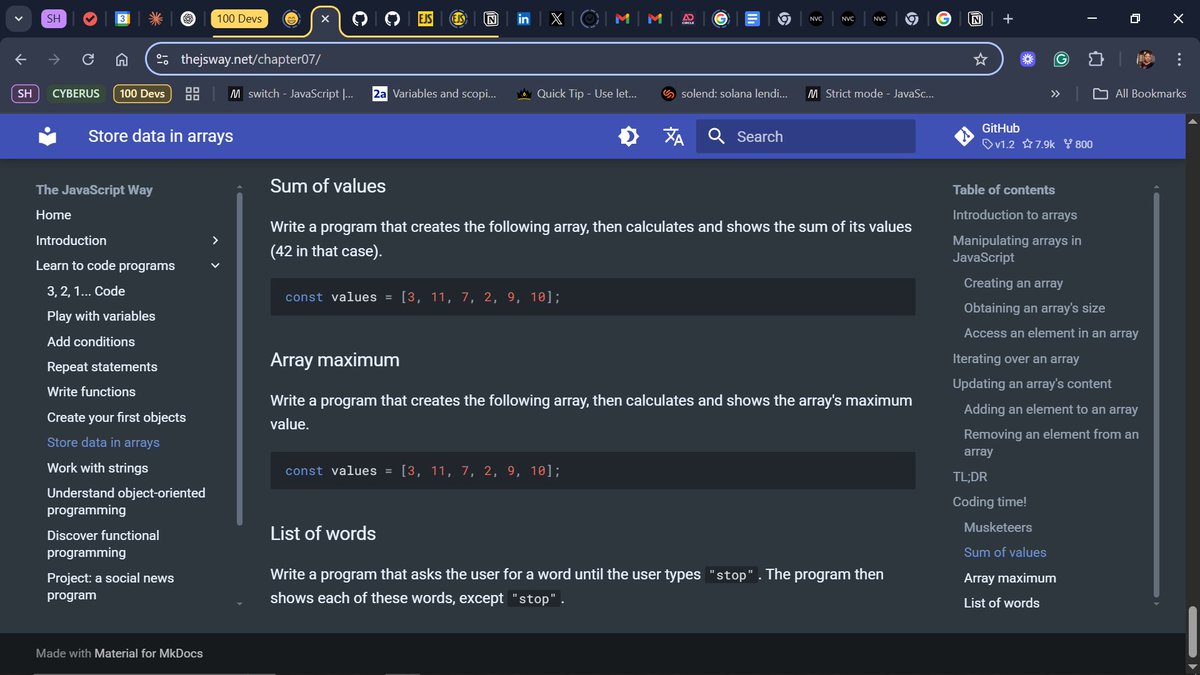Expand the Introduction section in the sidebar
This screenshot has width=1200, height=675.
coord(214,240)
